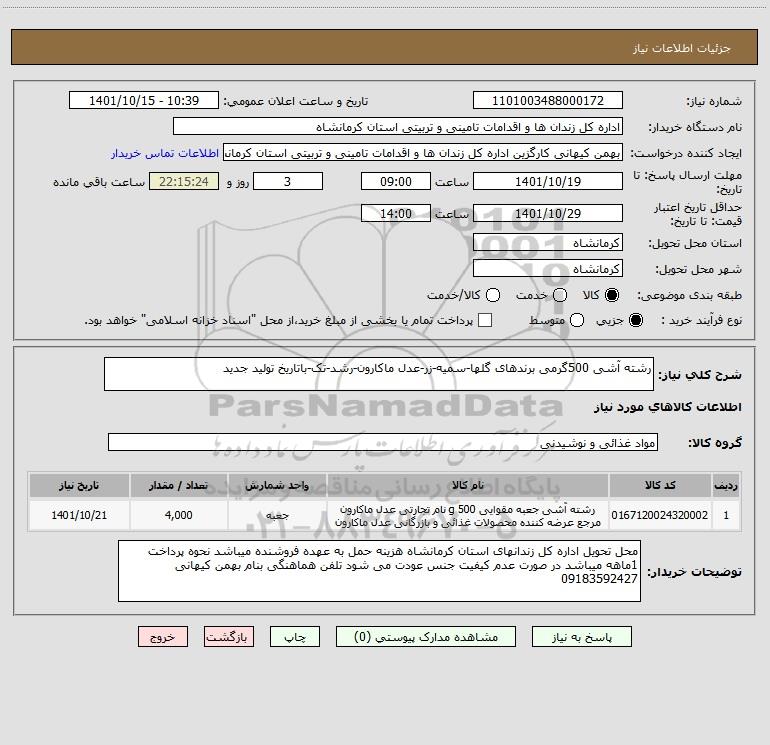
Task: Click the شماره نیاز label
Action: point(714,102)
